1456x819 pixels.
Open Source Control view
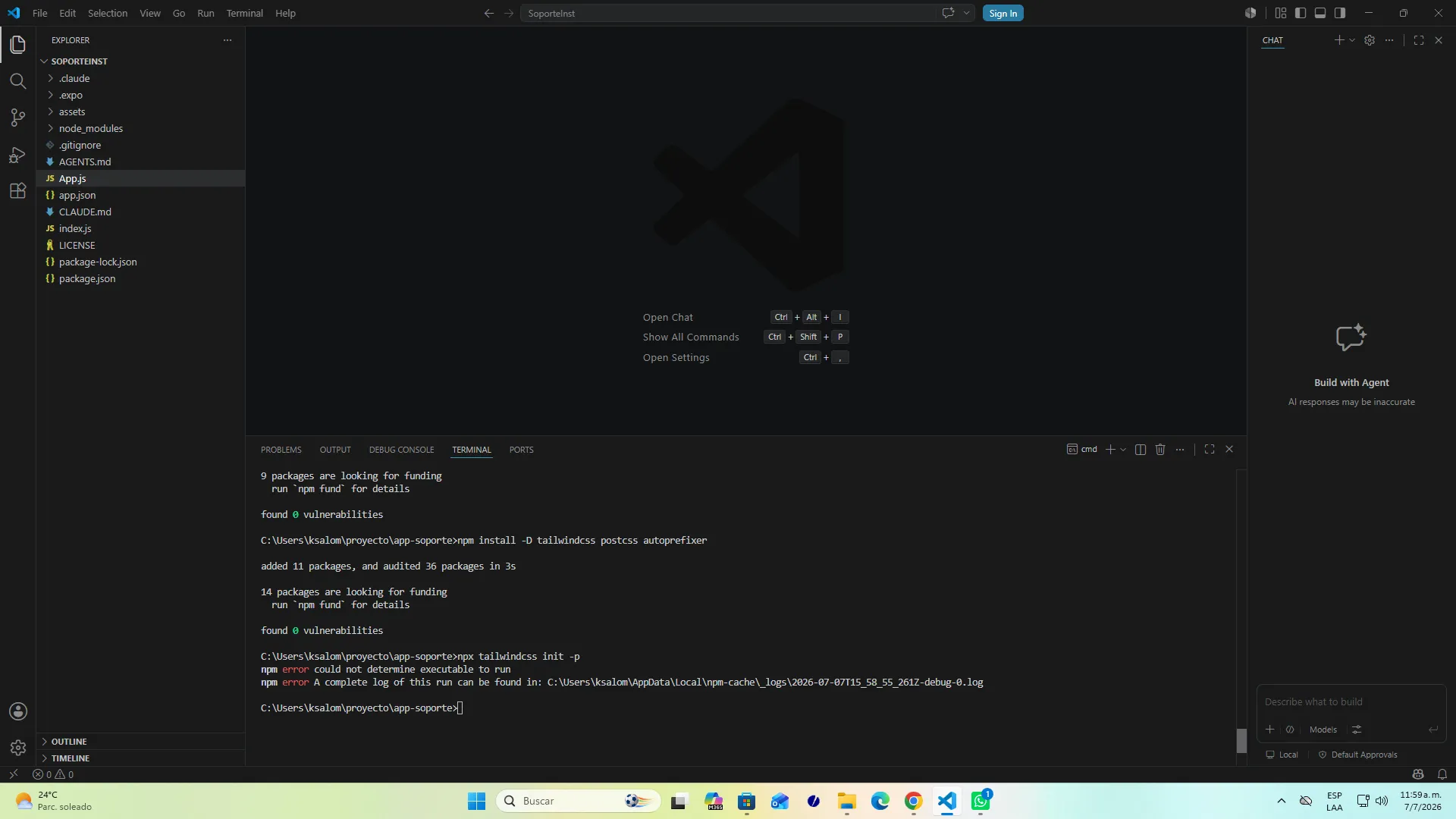[x=18, y=118]
